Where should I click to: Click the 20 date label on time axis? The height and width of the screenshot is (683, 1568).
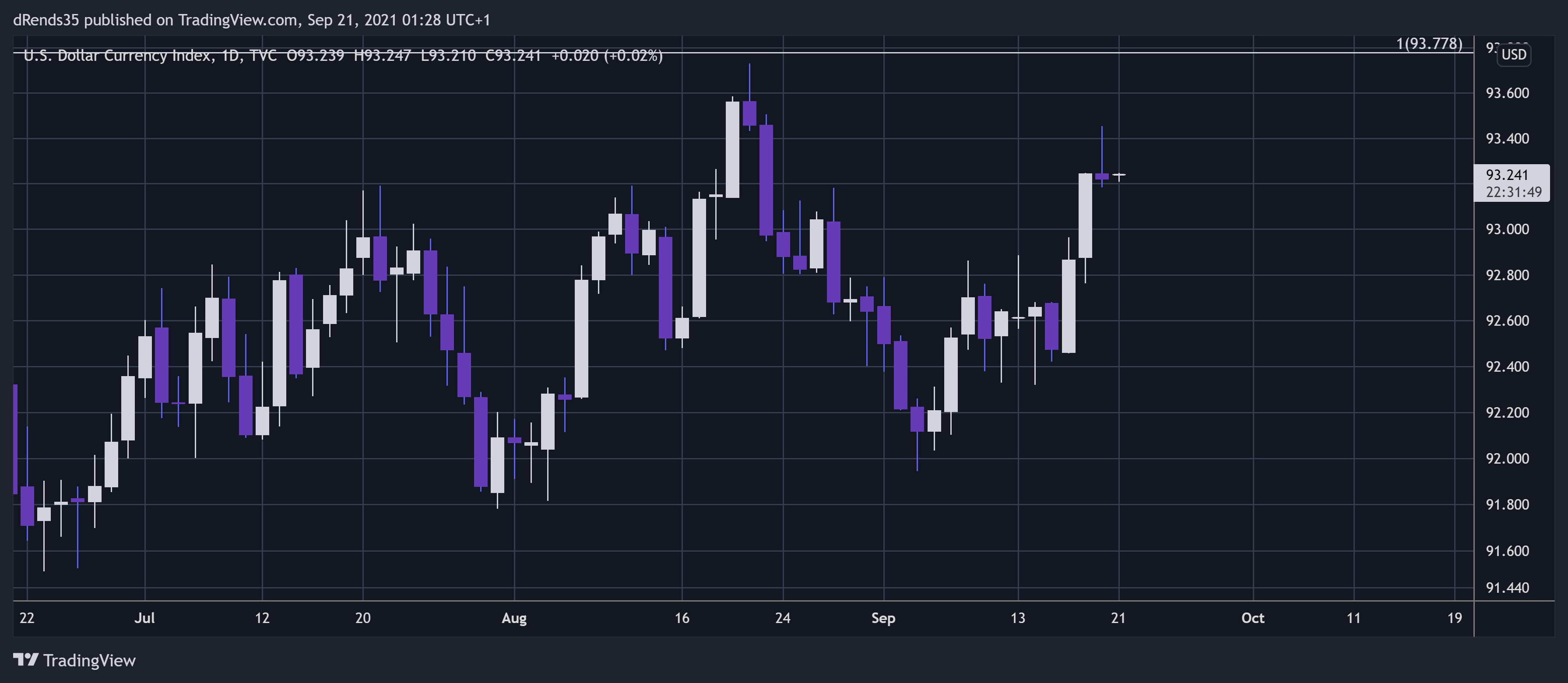363,618
